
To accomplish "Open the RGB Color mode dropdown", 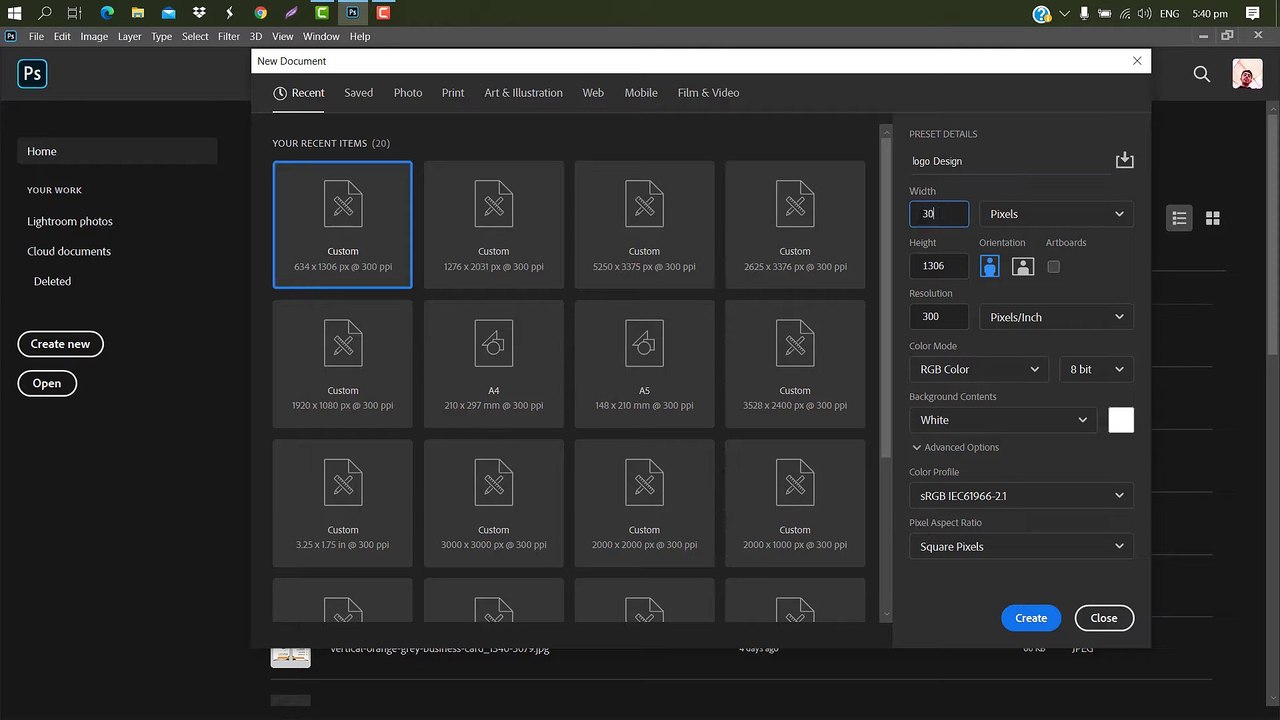I will point(979,369).
